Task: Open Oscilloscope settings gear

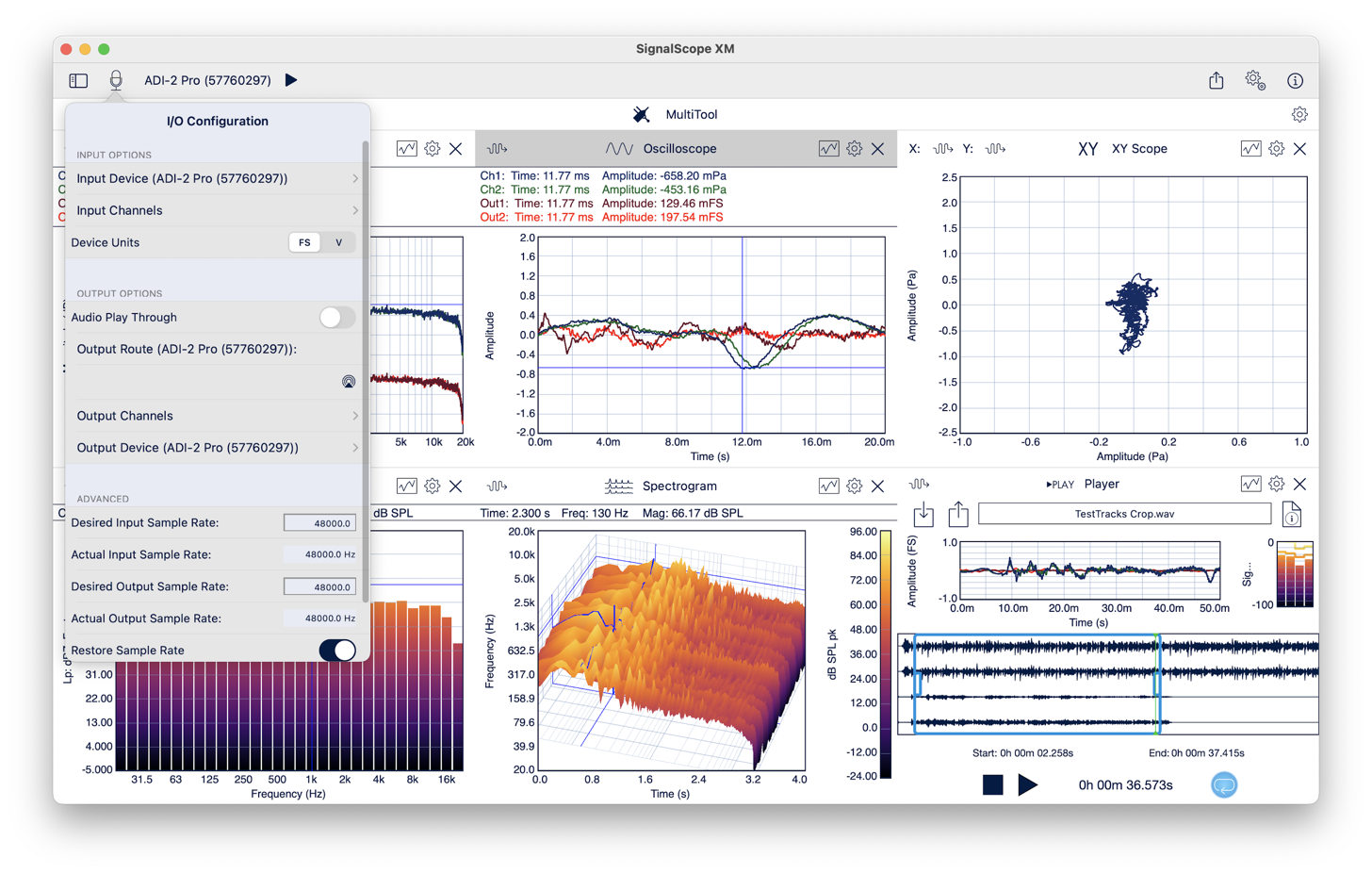Action: 854,149
